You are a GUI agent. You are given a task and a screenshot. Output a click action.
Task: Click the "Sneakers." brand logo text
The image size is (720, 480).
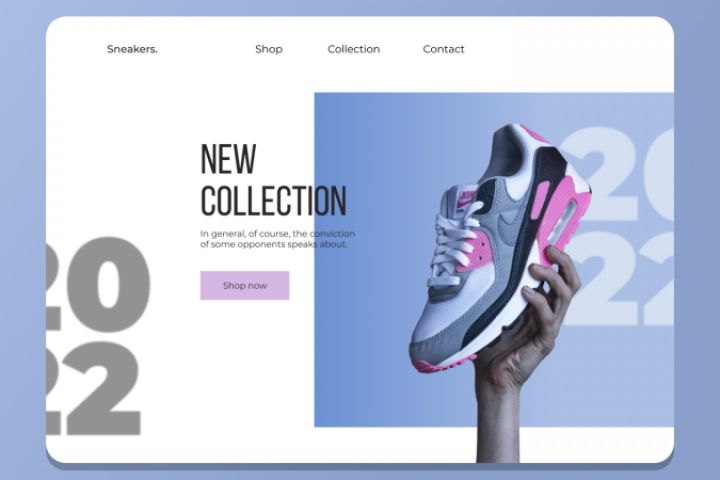coord(132,49)
